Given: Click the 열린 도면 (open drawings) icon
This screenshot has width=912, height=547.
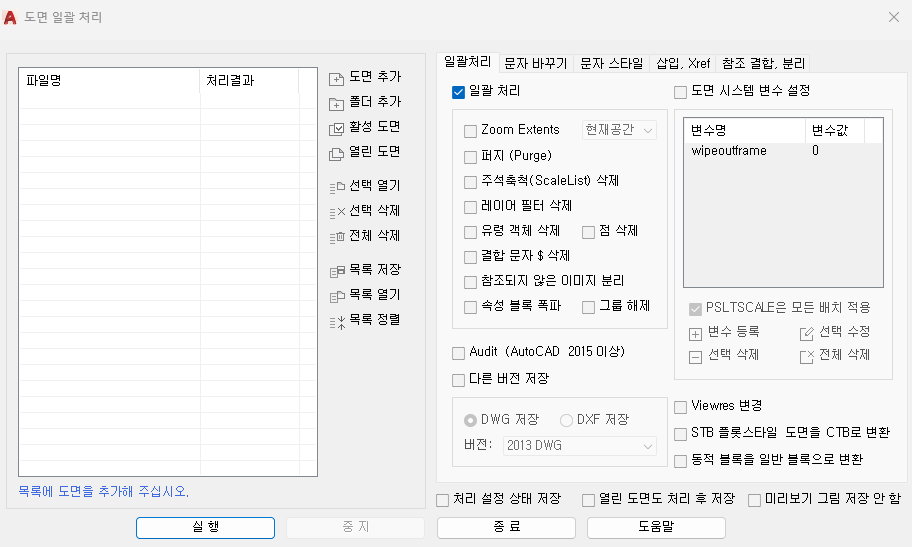Looking at the screenshot, I should (336, 154).
